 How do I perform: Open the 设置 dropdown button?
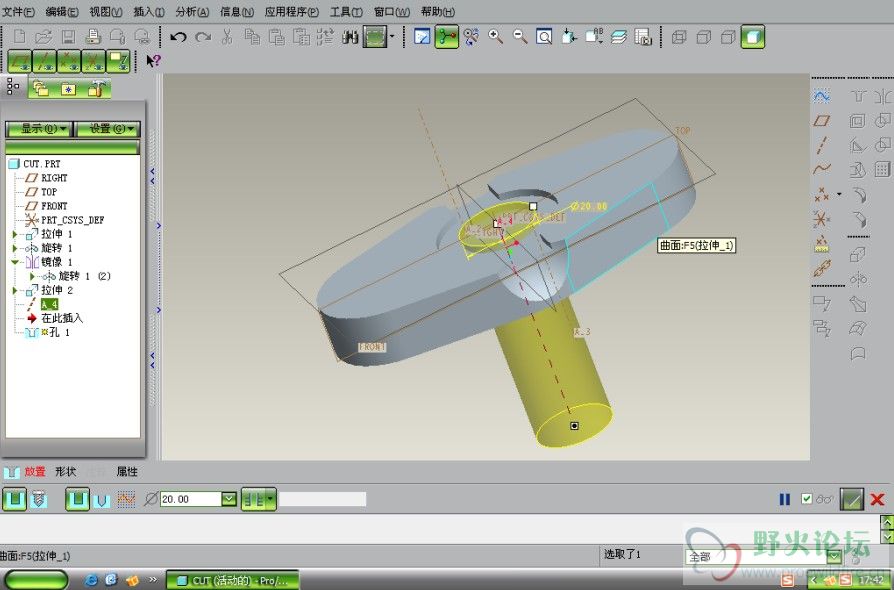[x=107, y=129]
